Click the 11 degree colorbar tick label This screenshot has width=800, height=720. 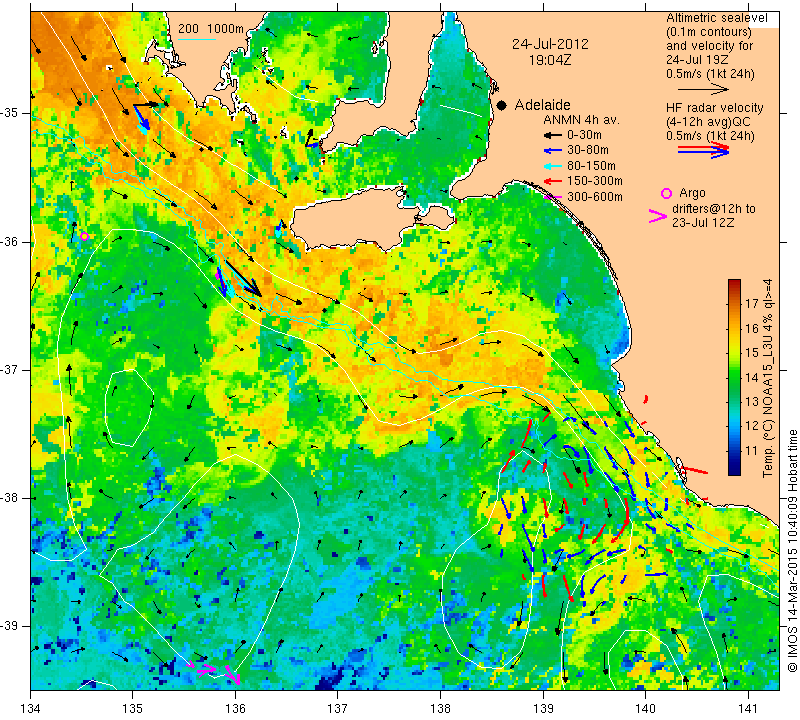752,451
